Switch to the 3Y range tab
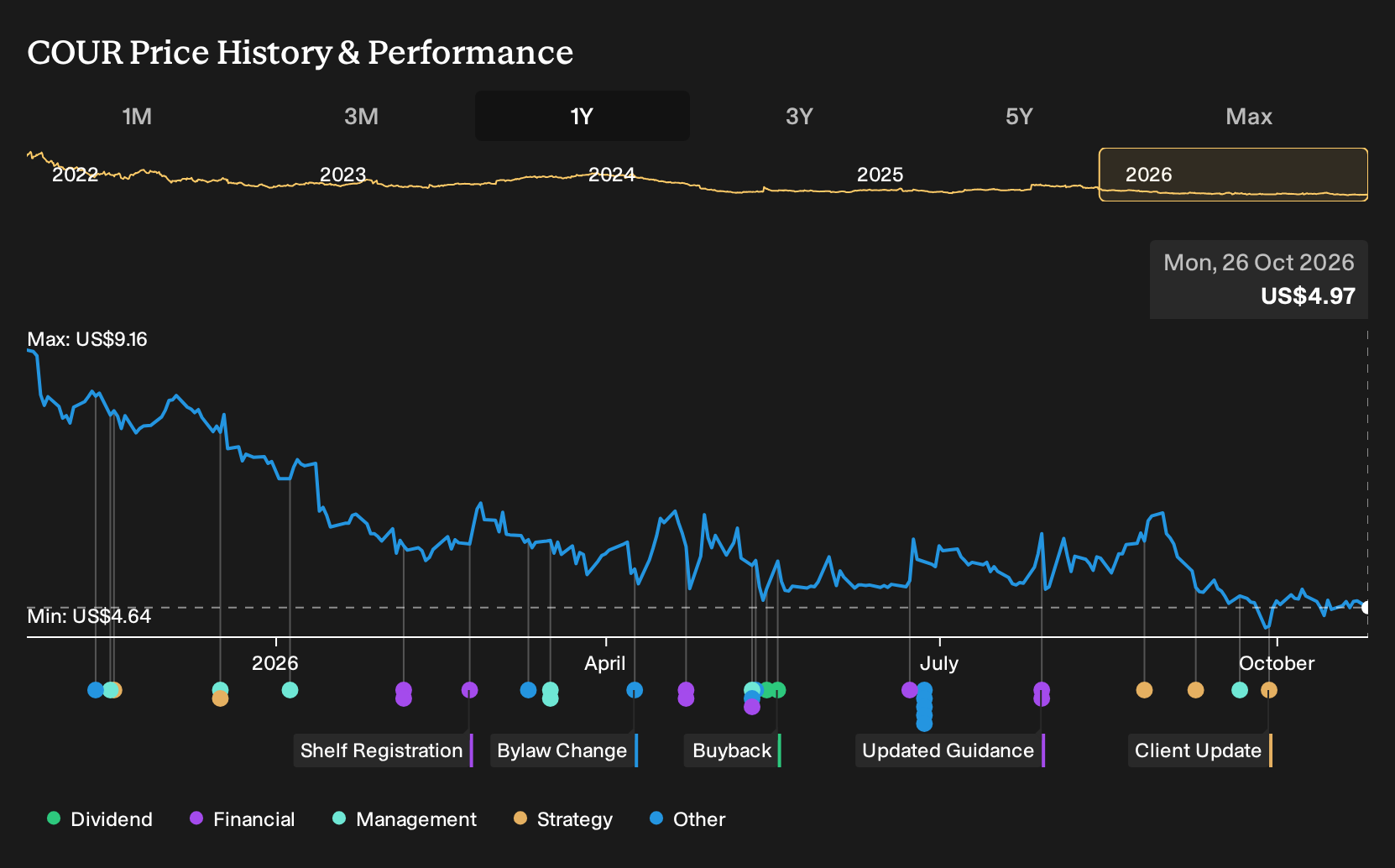1395x868 pixels. point(799,116)
